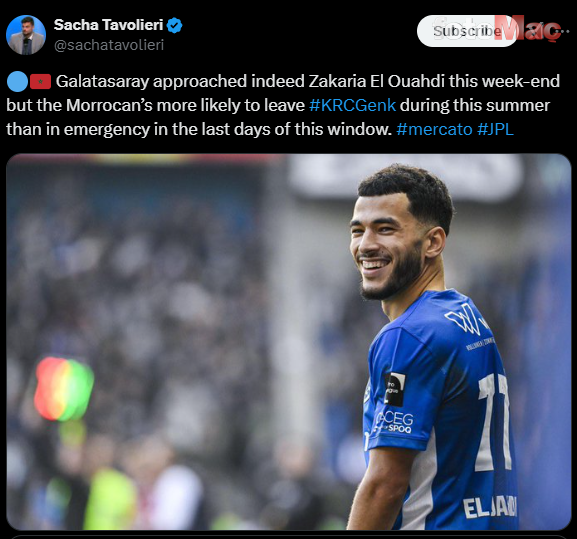The height and width of the screenshot is (539, 577).
Task: Open the attached player photo
Action: point(288,342)
